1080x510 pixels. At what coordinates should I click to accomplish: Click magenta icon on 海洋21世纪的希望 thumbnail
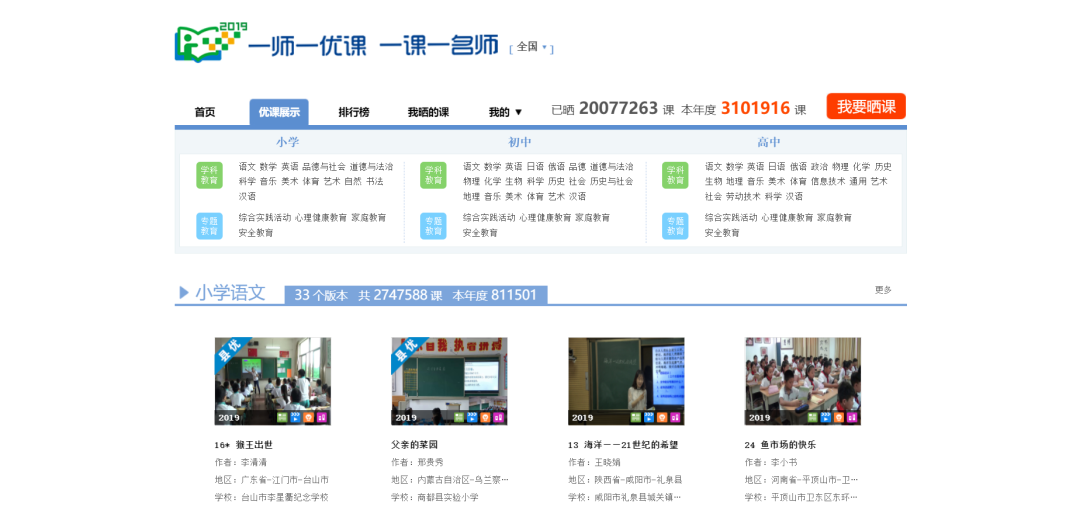point(674,417)
